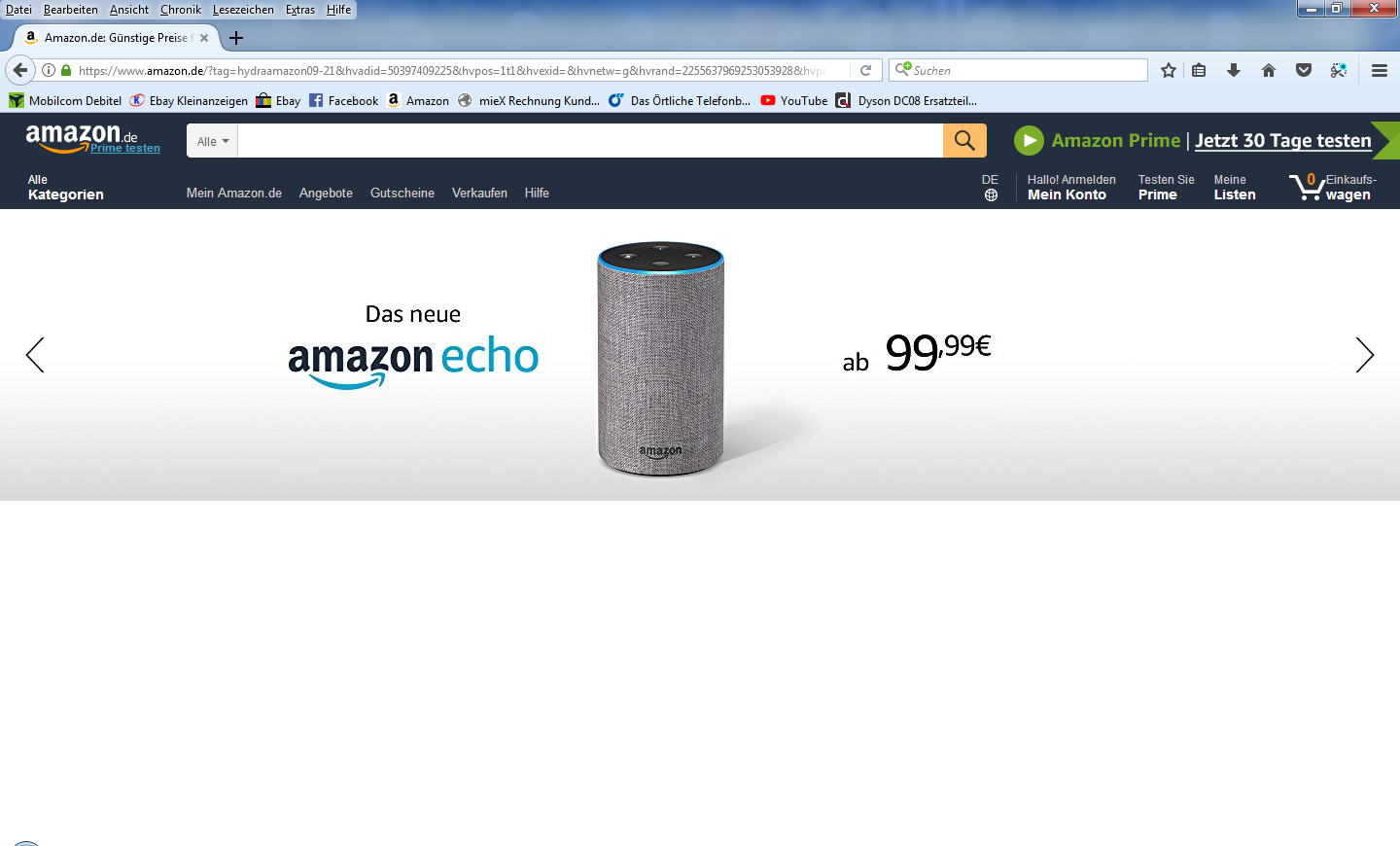Click the Amazon search input field
Viewport: 1400px width, 846px height.
point(590,141)
